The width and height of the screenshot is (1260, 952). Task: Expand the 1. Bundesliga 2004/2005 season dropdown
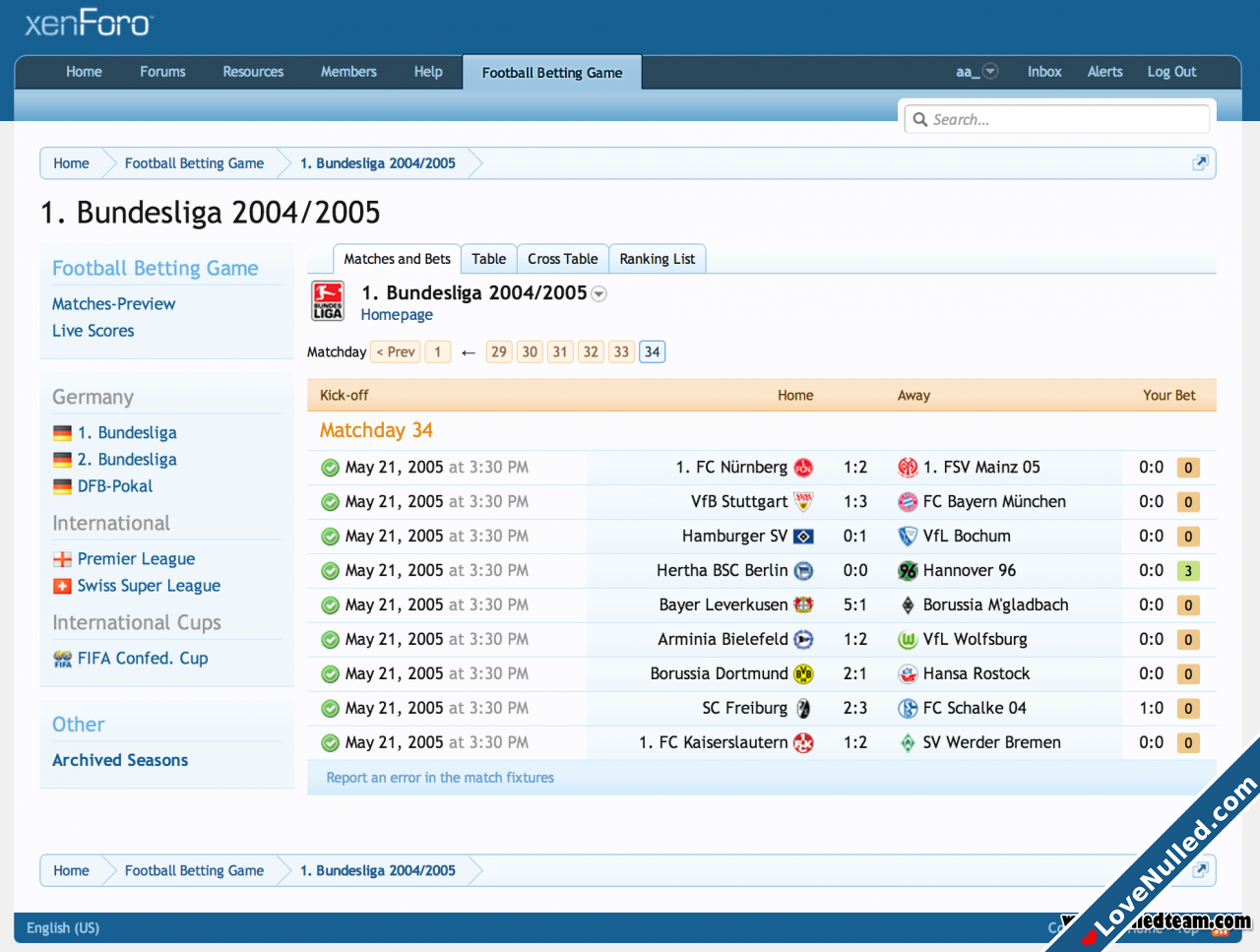[x=598, y=294]
